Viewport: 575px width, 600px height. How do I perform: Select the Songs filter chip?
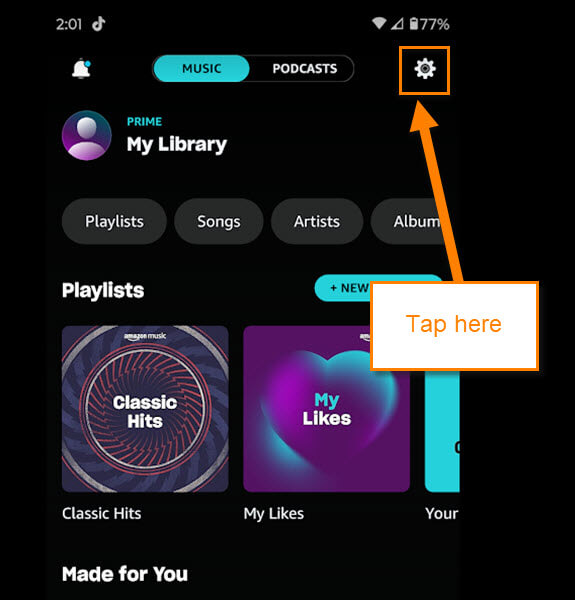(219, 222)
